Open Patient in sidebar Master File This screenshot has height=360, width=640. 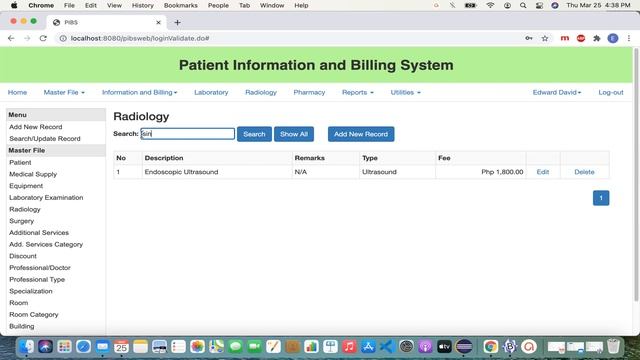[20, 162]
